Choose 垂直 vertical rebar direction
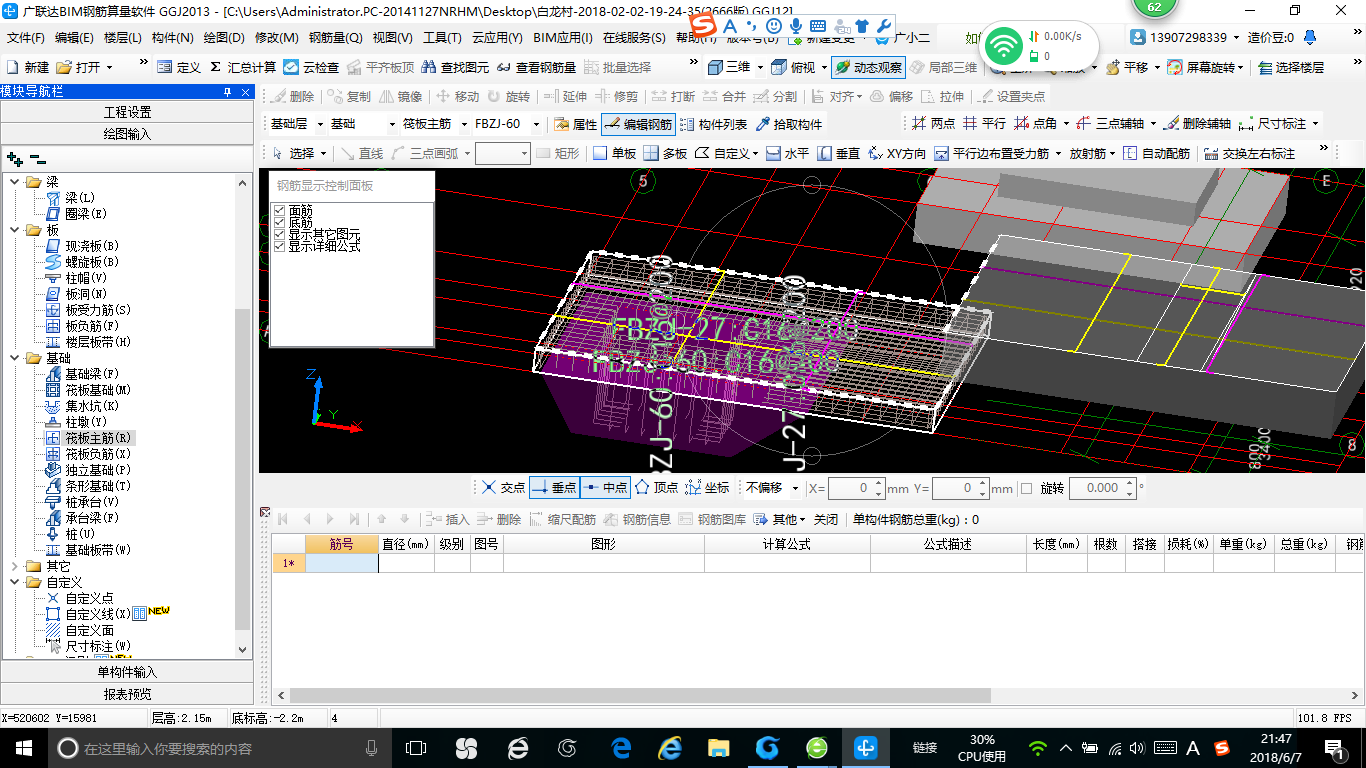1366x768 pixels. point(839,153)
